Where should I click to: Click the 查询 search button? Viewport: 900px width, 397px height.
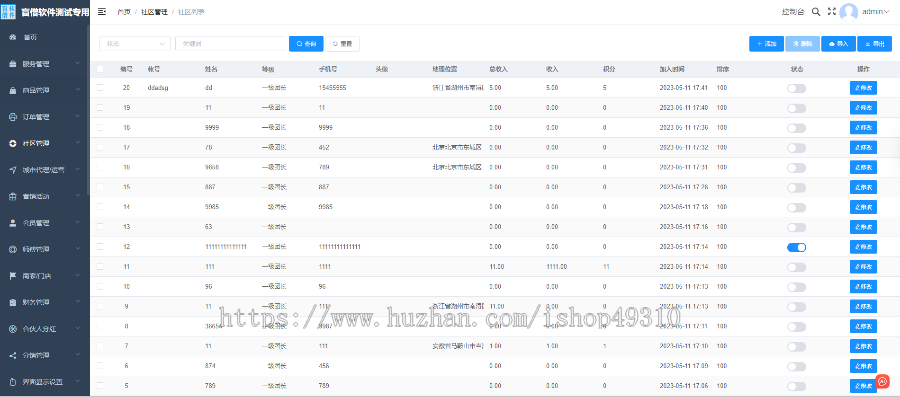(306, 44)
